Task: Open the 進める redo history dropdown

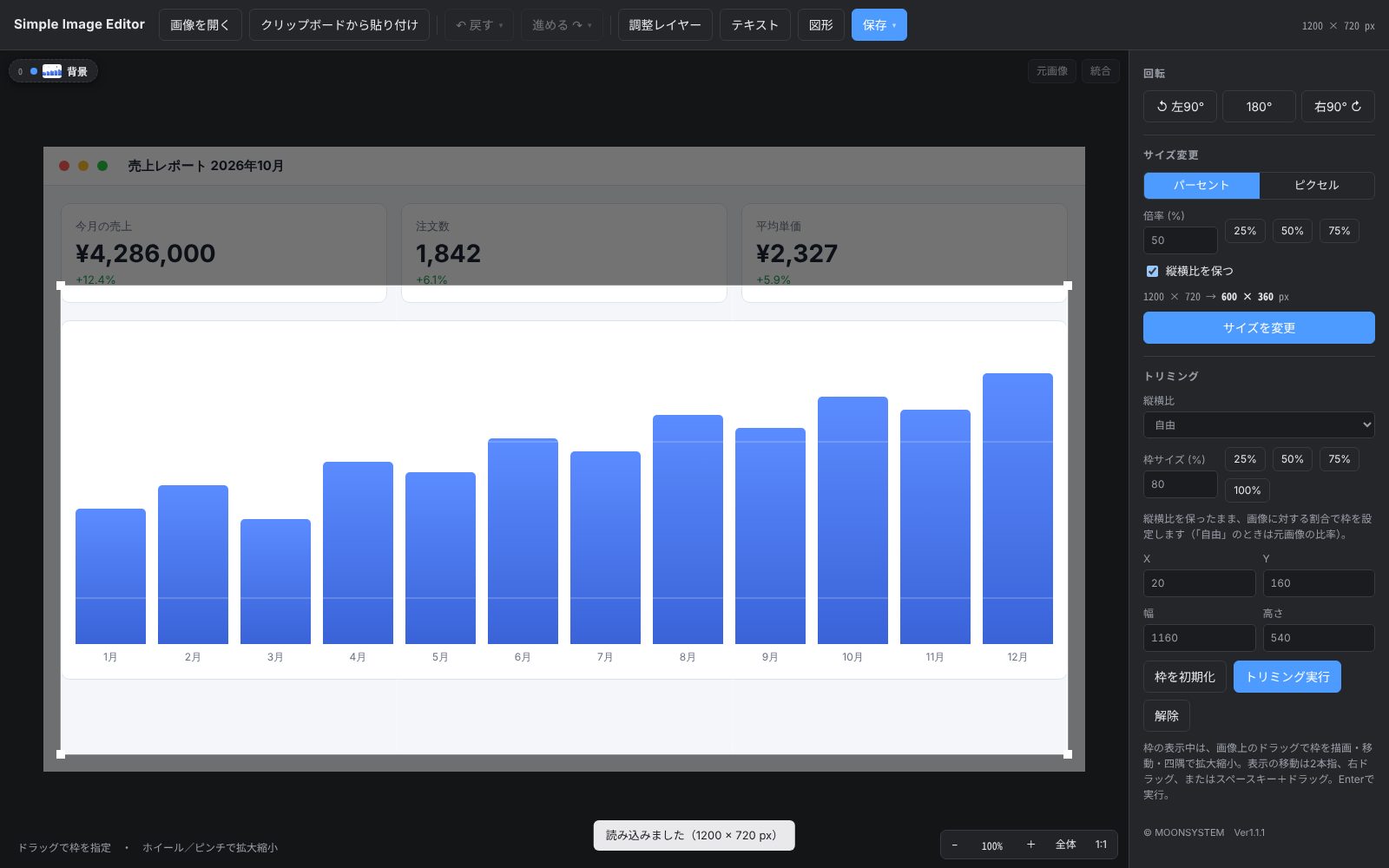Action: coord(562,25)
